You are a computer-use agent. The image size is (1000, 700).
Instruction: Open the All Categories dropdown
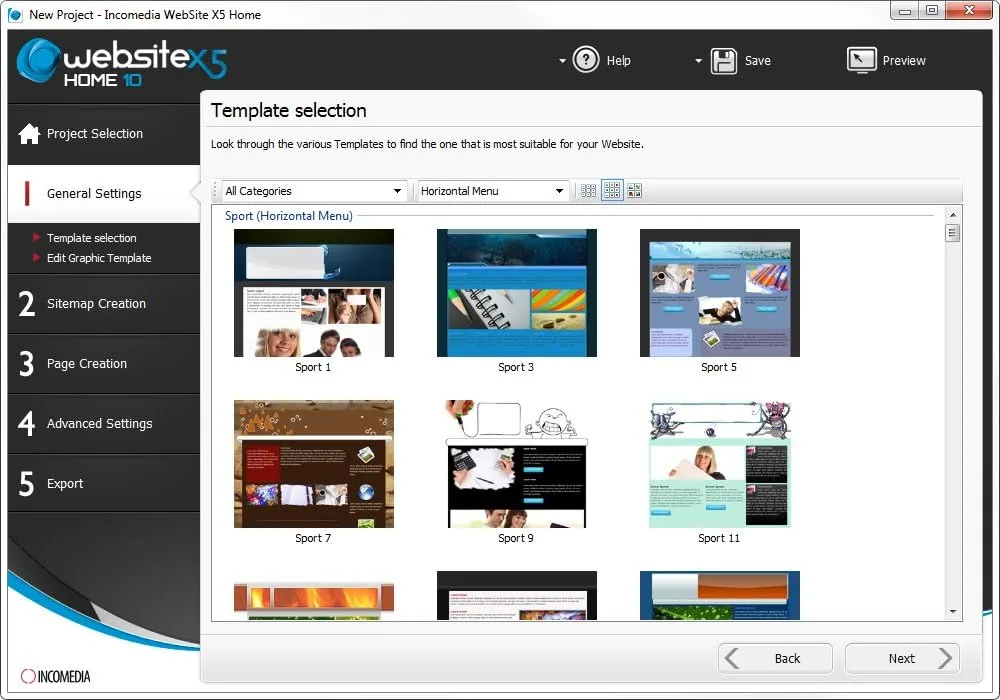click(312, 190)
